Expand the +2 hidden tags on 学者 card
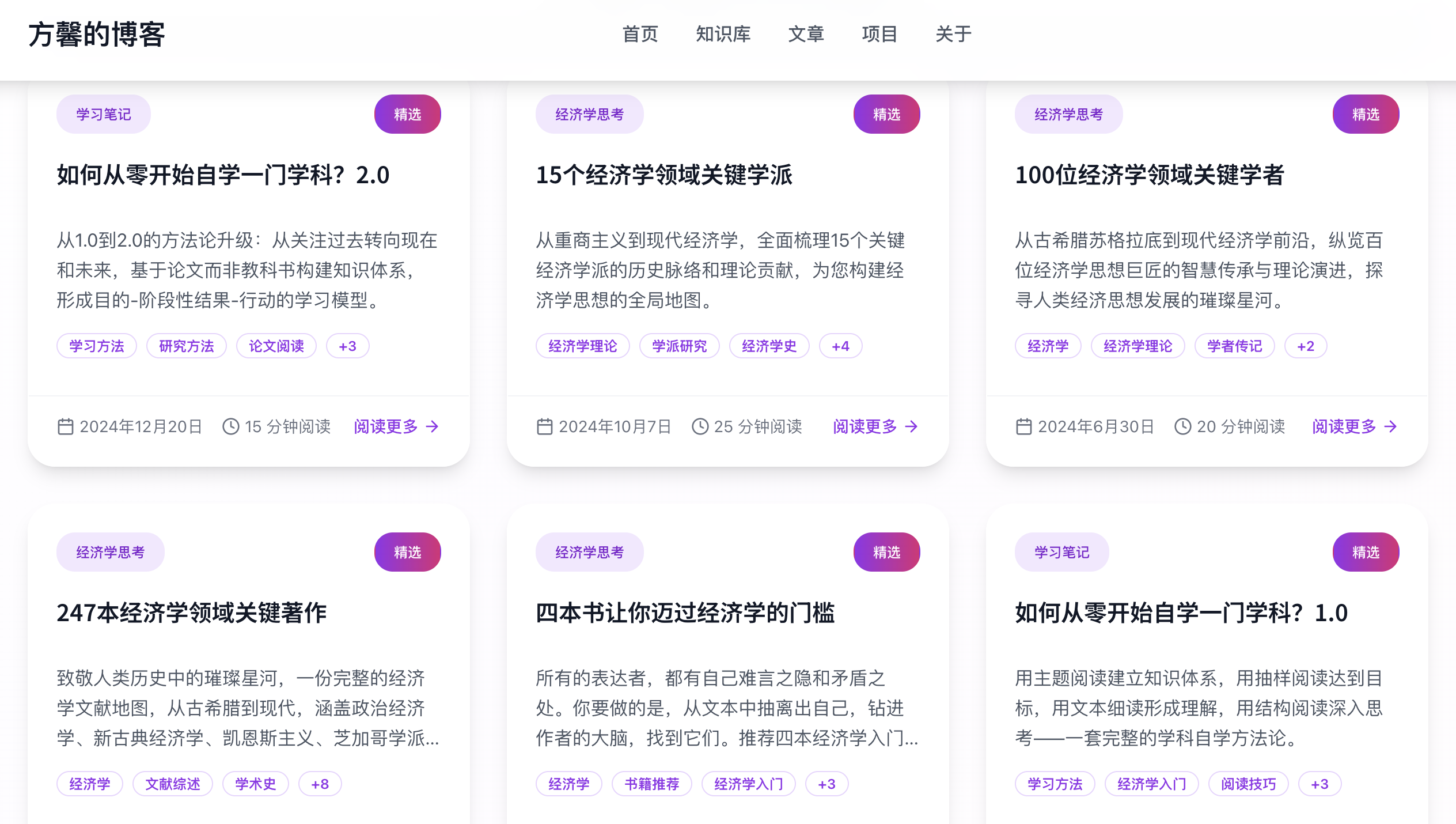 (x=1305, y=346)
